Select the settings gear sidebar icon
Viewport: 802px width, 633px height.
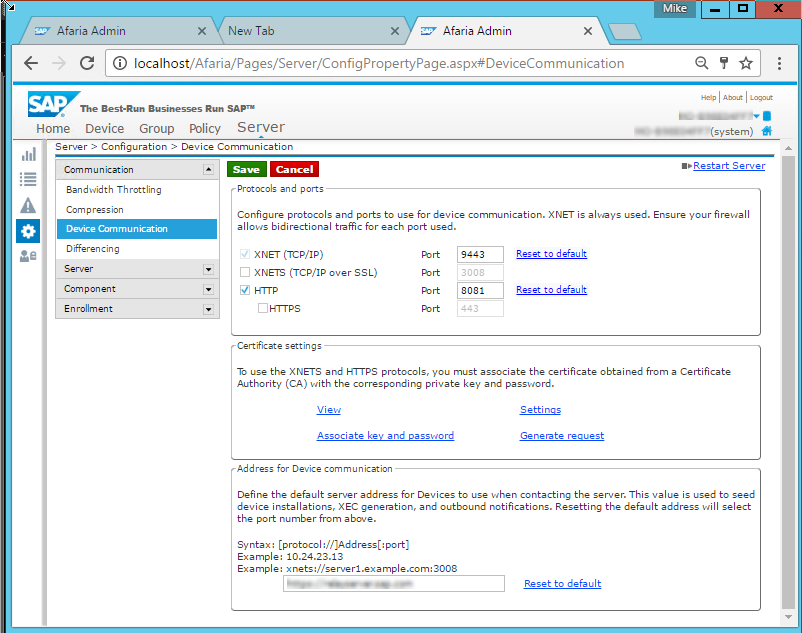tap(28, 231)
